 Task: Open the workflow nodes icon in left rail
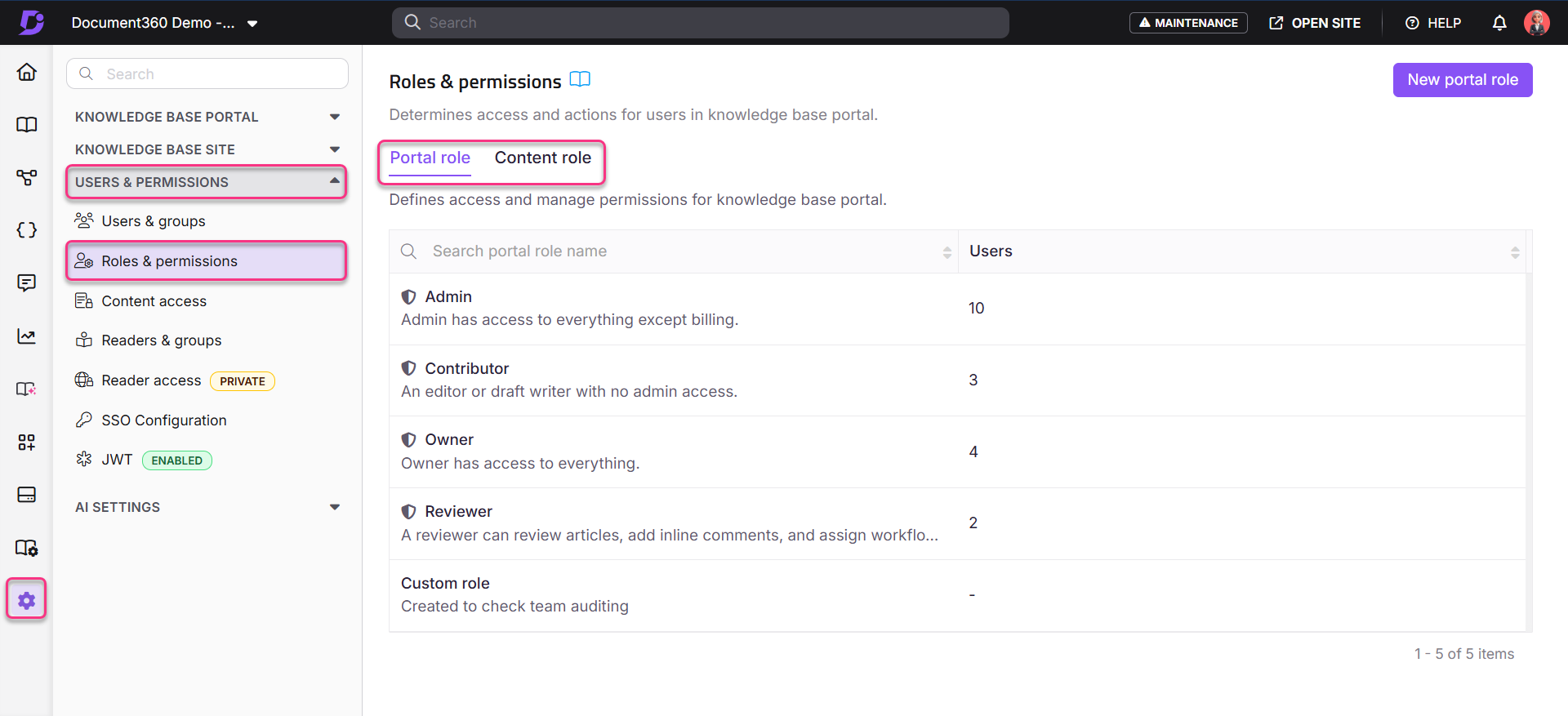(x=27, y=177)
